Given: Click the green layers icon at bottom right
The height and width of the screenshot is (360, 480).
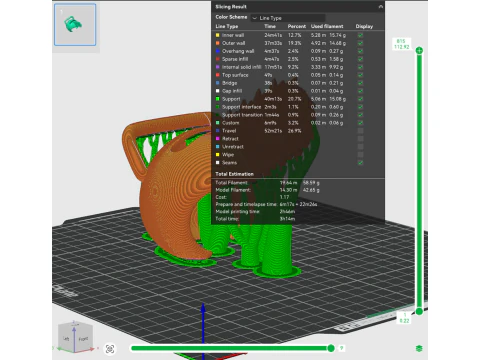Looking at the screenshot, I should tap(419, 348).
